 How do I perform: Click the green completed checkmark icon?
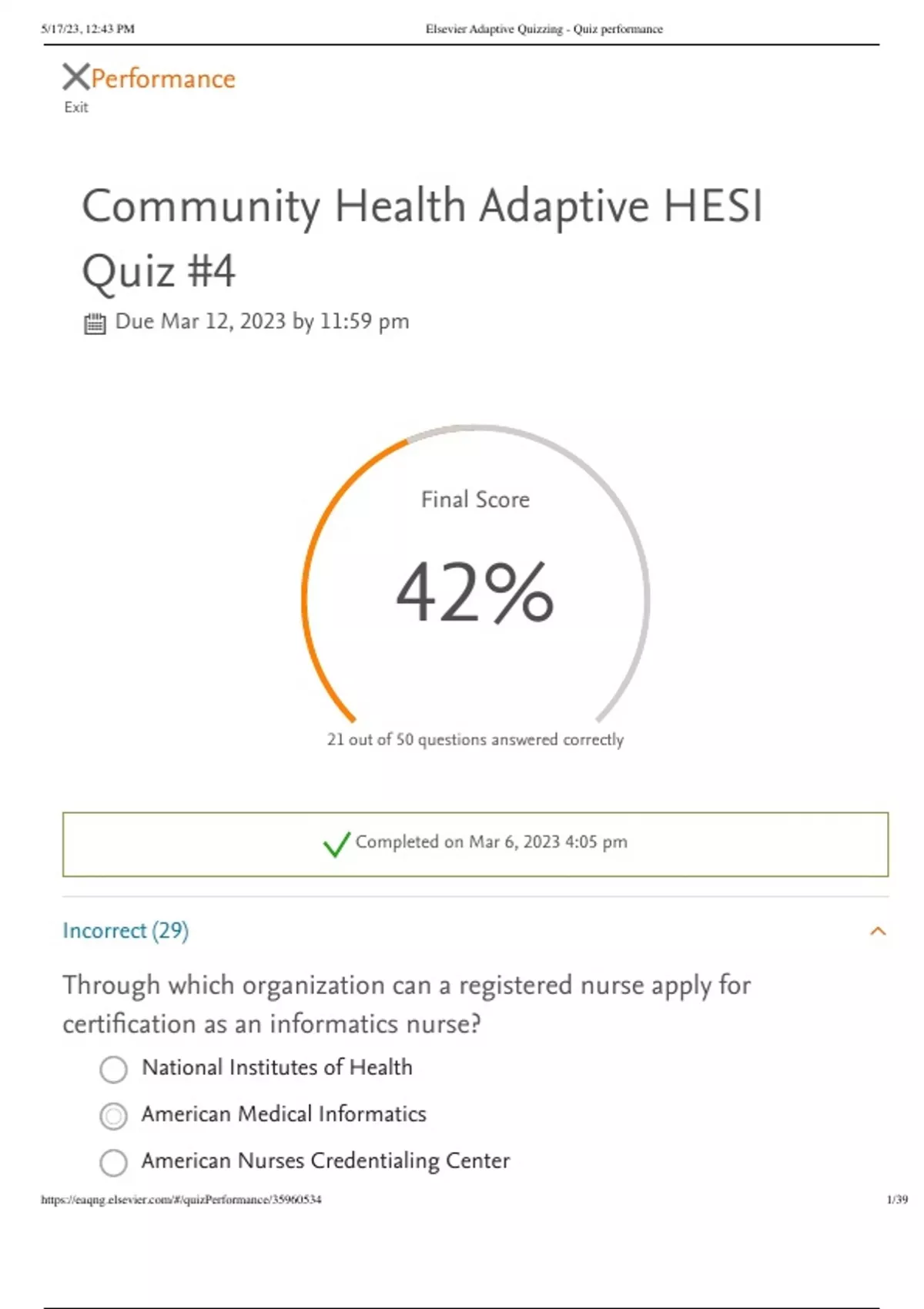coord(336,844)
